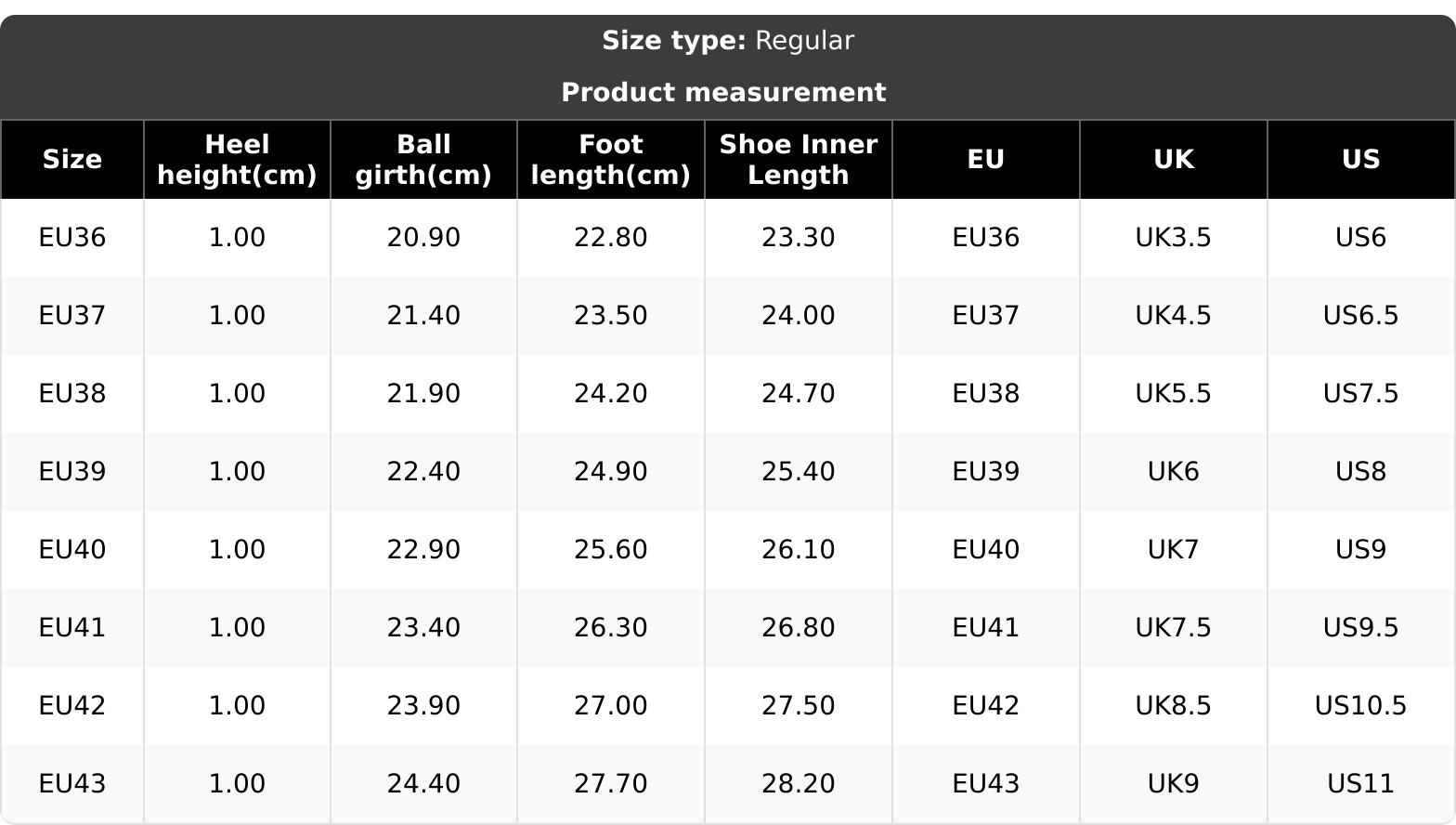The image size is (1456, 825).
Task: Click foot length value 24.90
Action: tap(611, 472)
